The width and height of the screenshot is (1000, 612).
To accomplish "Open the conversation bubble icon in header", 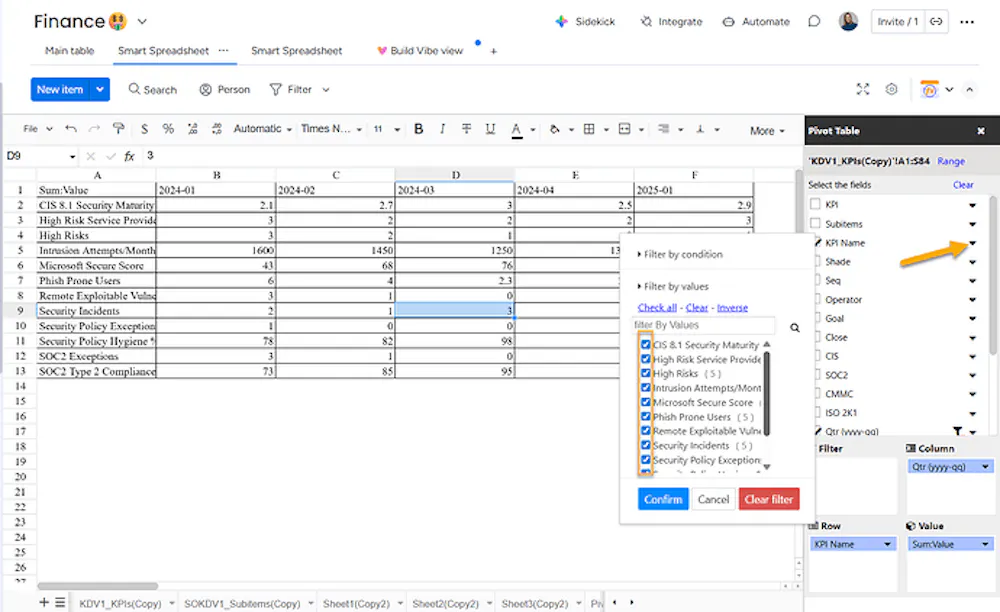I will click(814, 22).
